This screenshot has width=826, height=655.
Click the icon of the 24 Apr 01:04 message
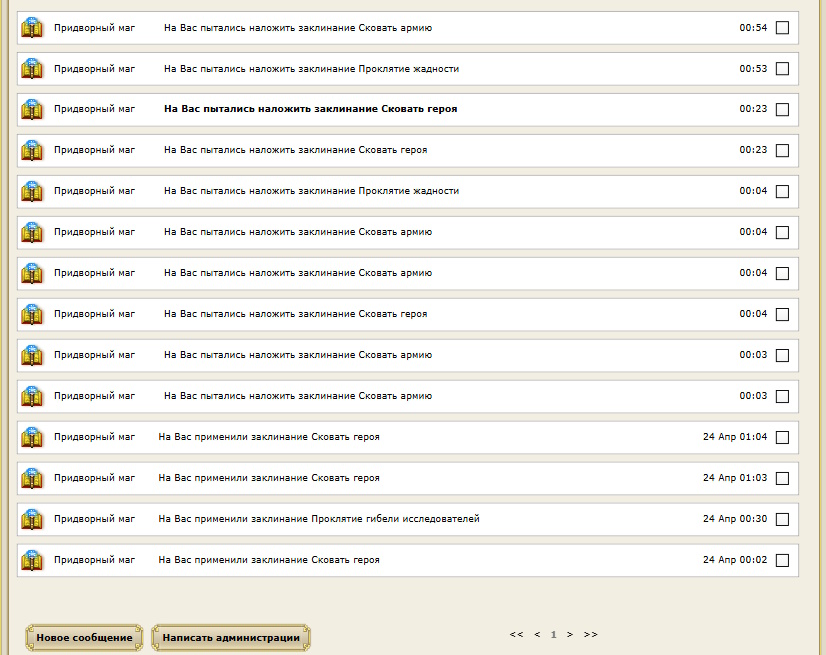[32, 438]
